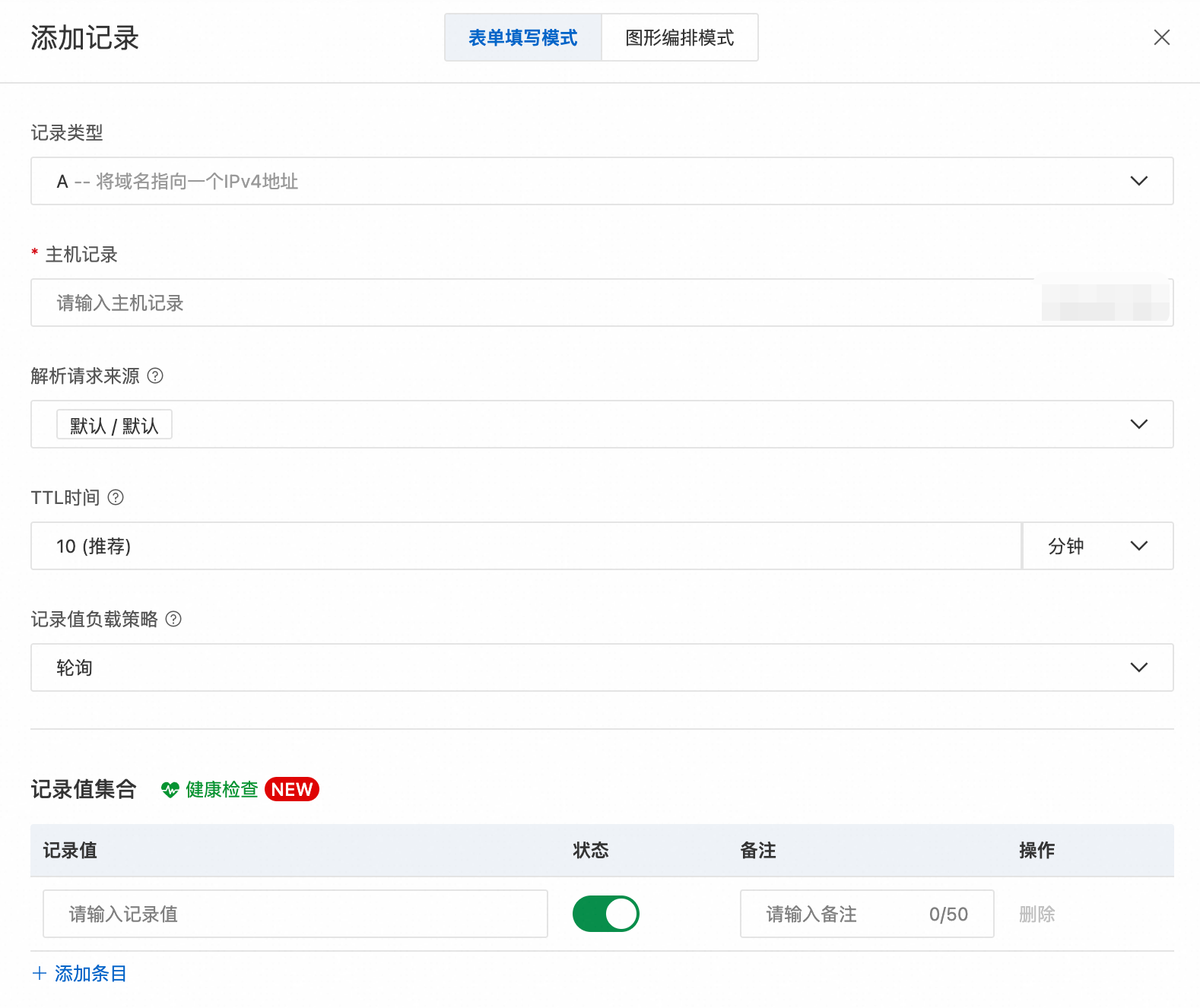Click the red NEW badge
Viewport: 1200px width, 1008px height.
292,789
